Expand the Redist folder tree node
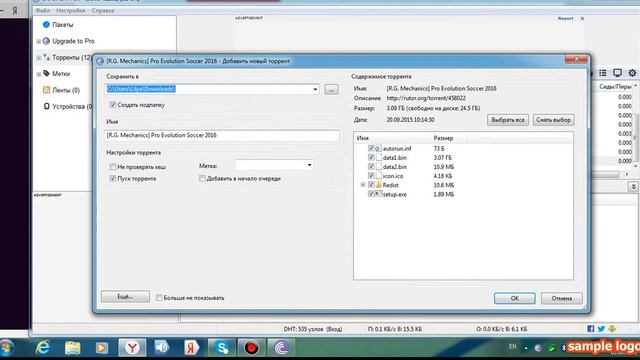 click(362, 184)
